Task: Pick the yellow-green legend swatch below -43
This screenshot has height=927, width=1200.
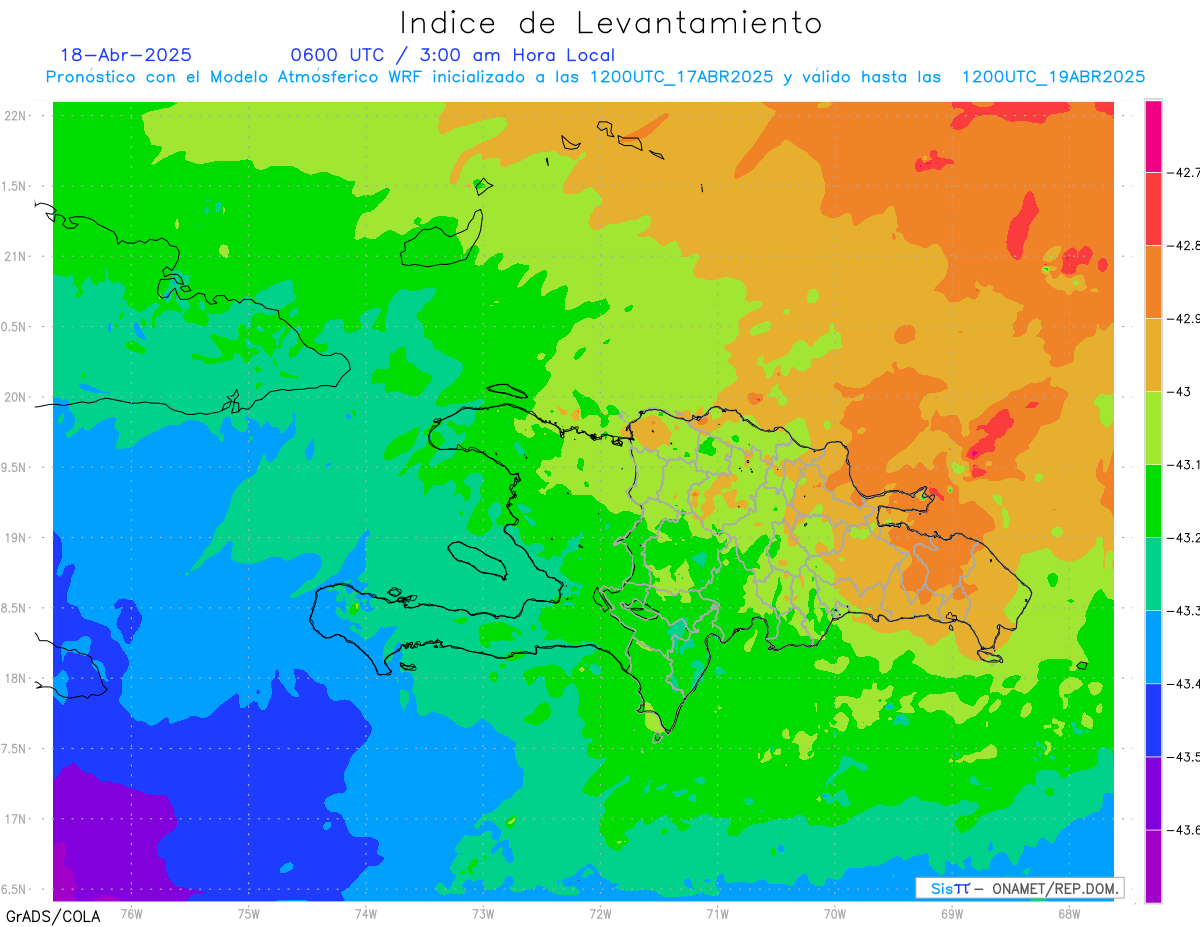Action: click(x=1153, y=427)
